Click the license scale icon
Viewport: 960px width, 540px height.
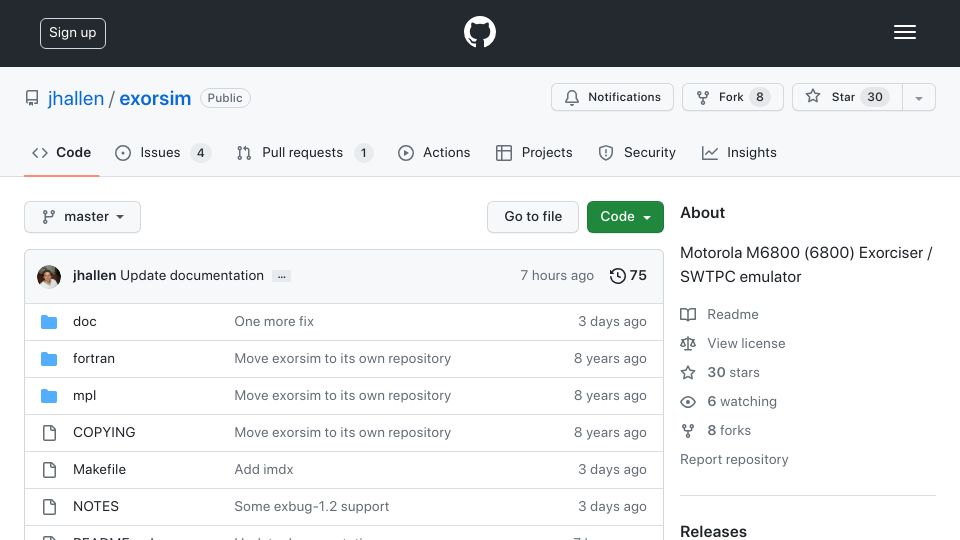(x=688, y=343)
